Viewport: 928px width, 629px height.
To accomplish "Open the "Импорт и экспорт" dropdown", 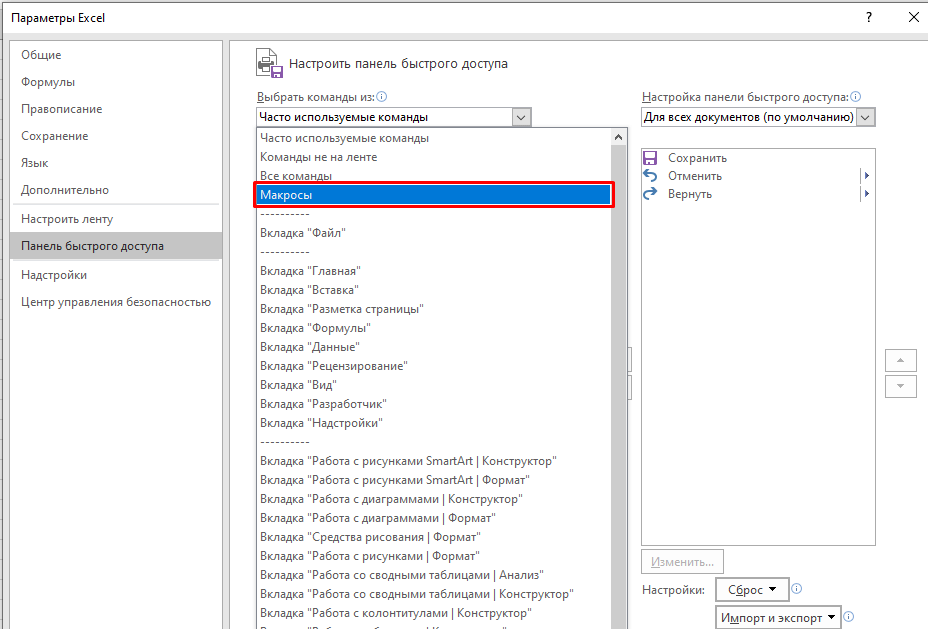I will coord(778,618).
